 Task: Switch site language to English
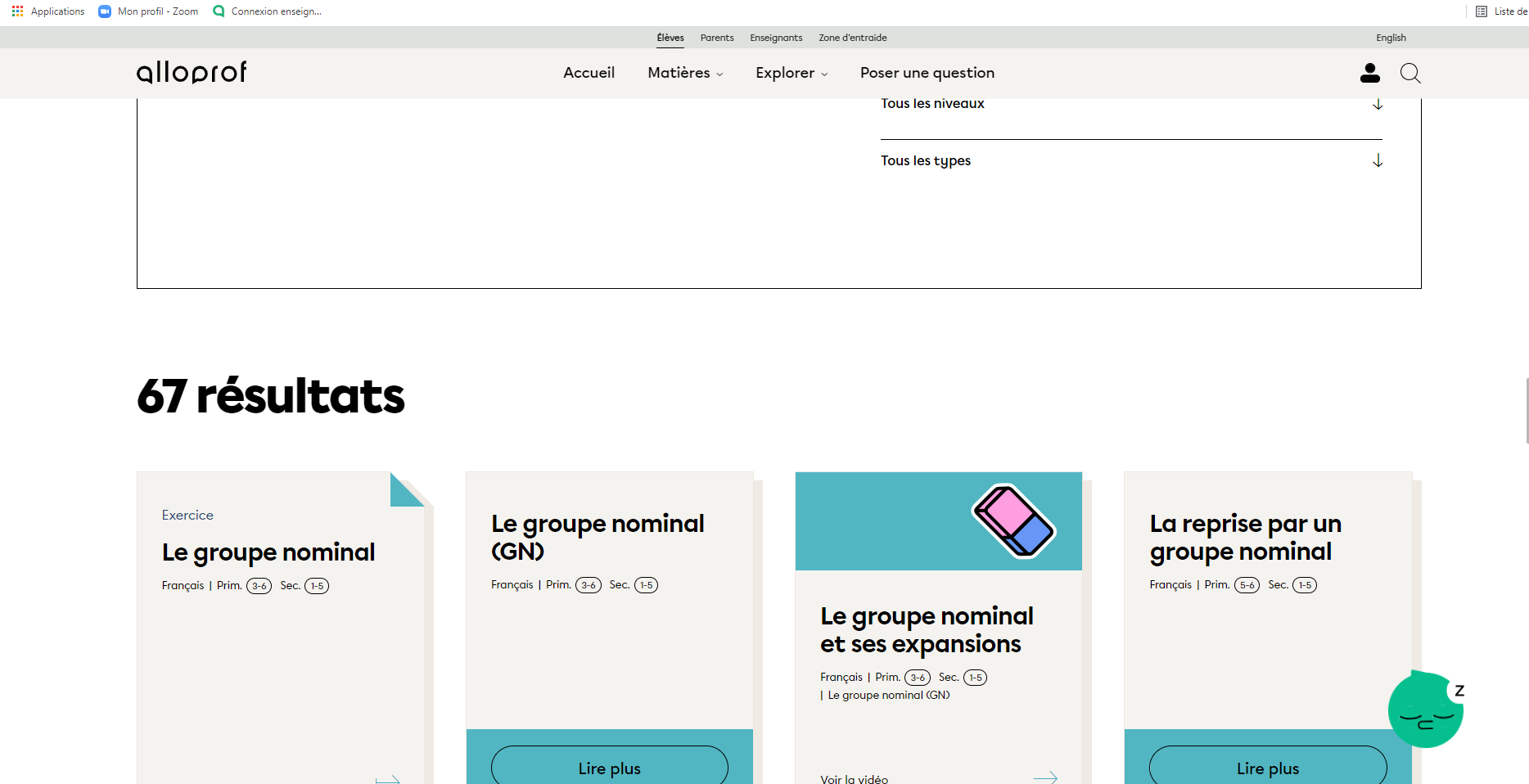click(1390, 38)
